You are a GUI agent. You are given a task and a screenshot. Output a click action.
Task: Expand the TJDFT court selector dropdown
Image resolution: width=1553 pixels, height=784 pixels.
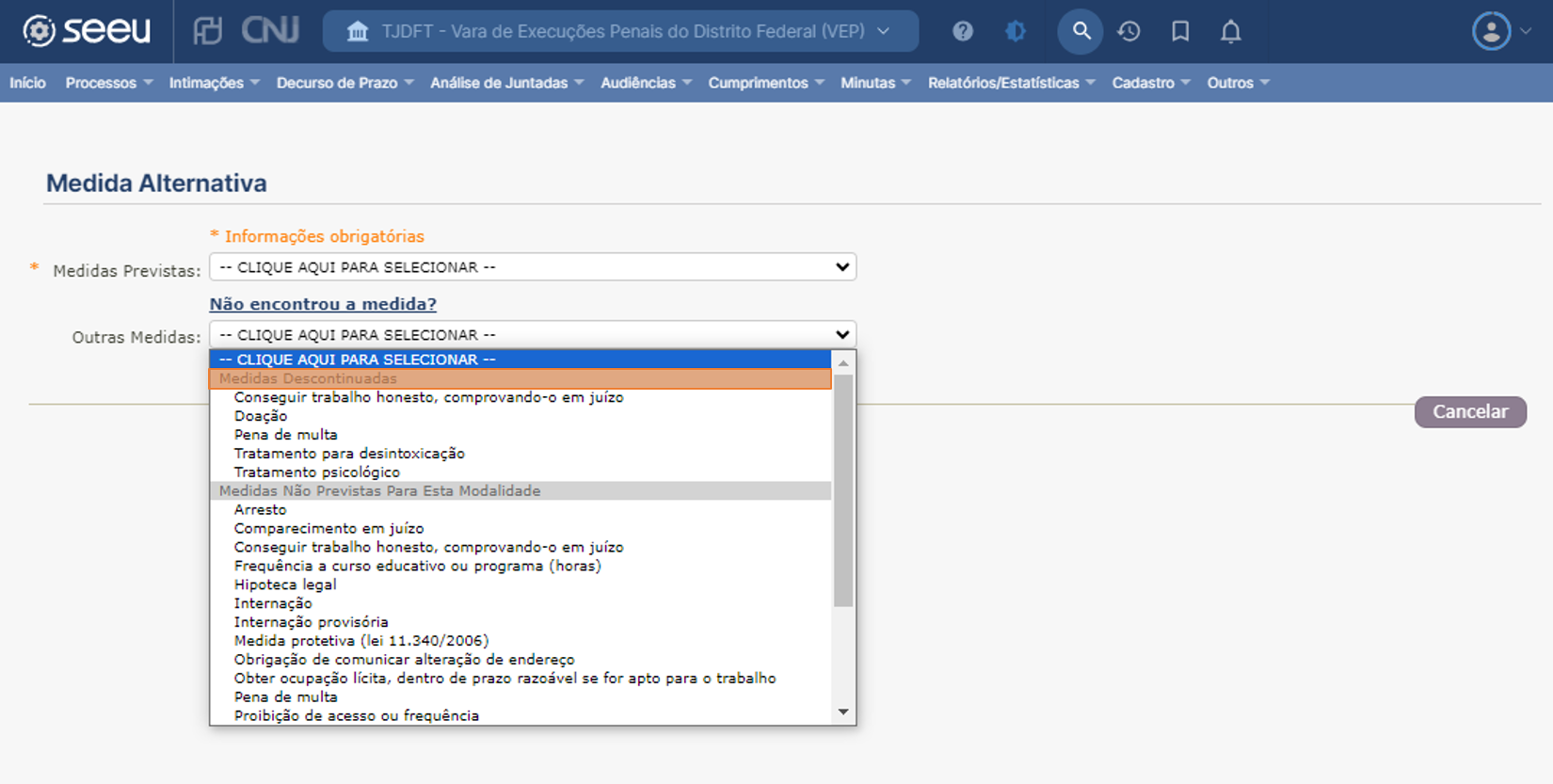click(620, 31)
